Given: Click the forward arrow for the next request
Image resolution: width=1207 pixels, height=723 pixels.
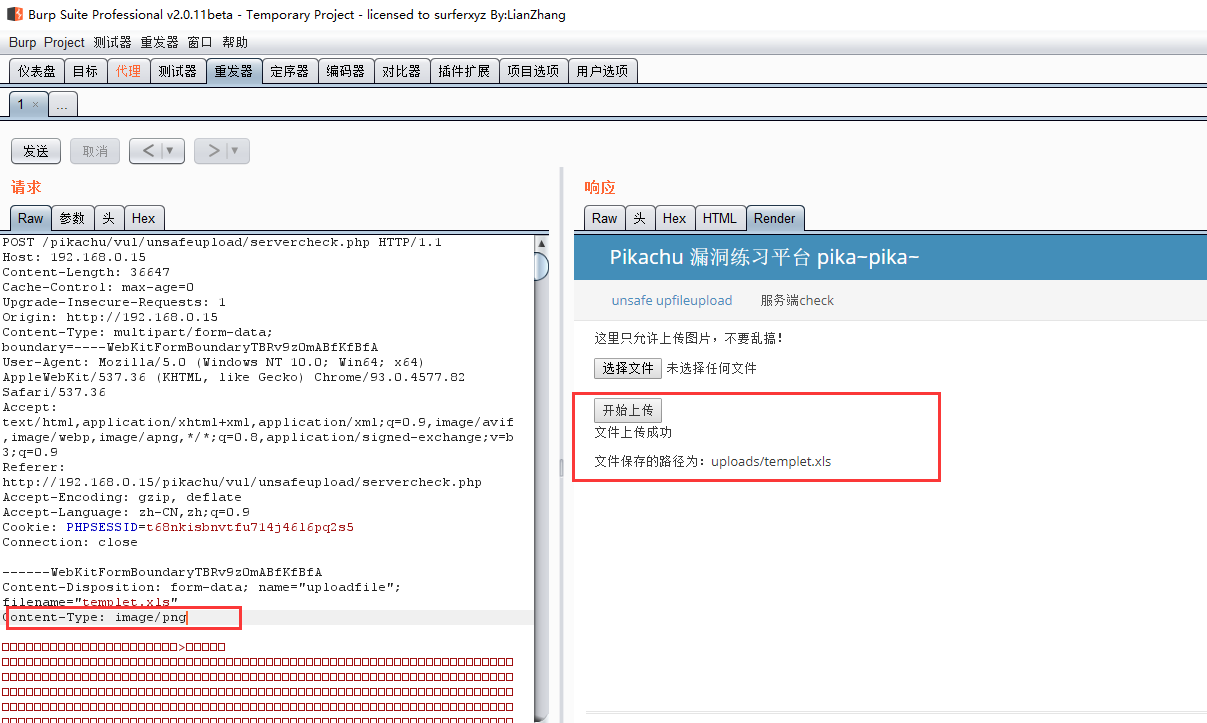Looking at the screenshot, I should click(212, 151).
